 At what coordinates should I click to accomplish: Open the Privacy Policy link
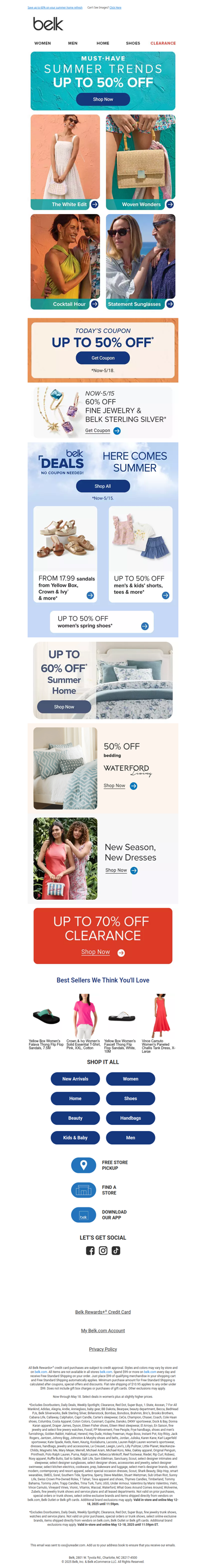click(102, 1349)
